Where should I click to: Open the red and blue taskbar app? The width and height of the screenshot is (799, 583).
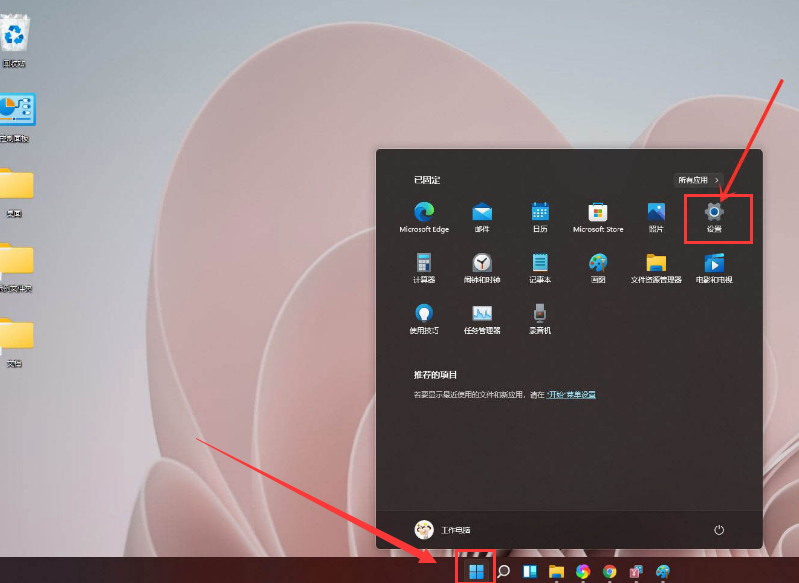coord(636,572)
